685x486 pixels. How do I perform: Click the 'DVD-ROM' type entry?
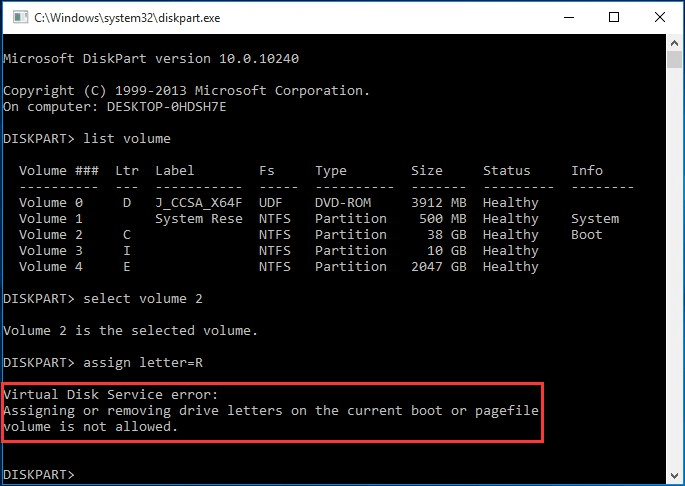point(343,203)
